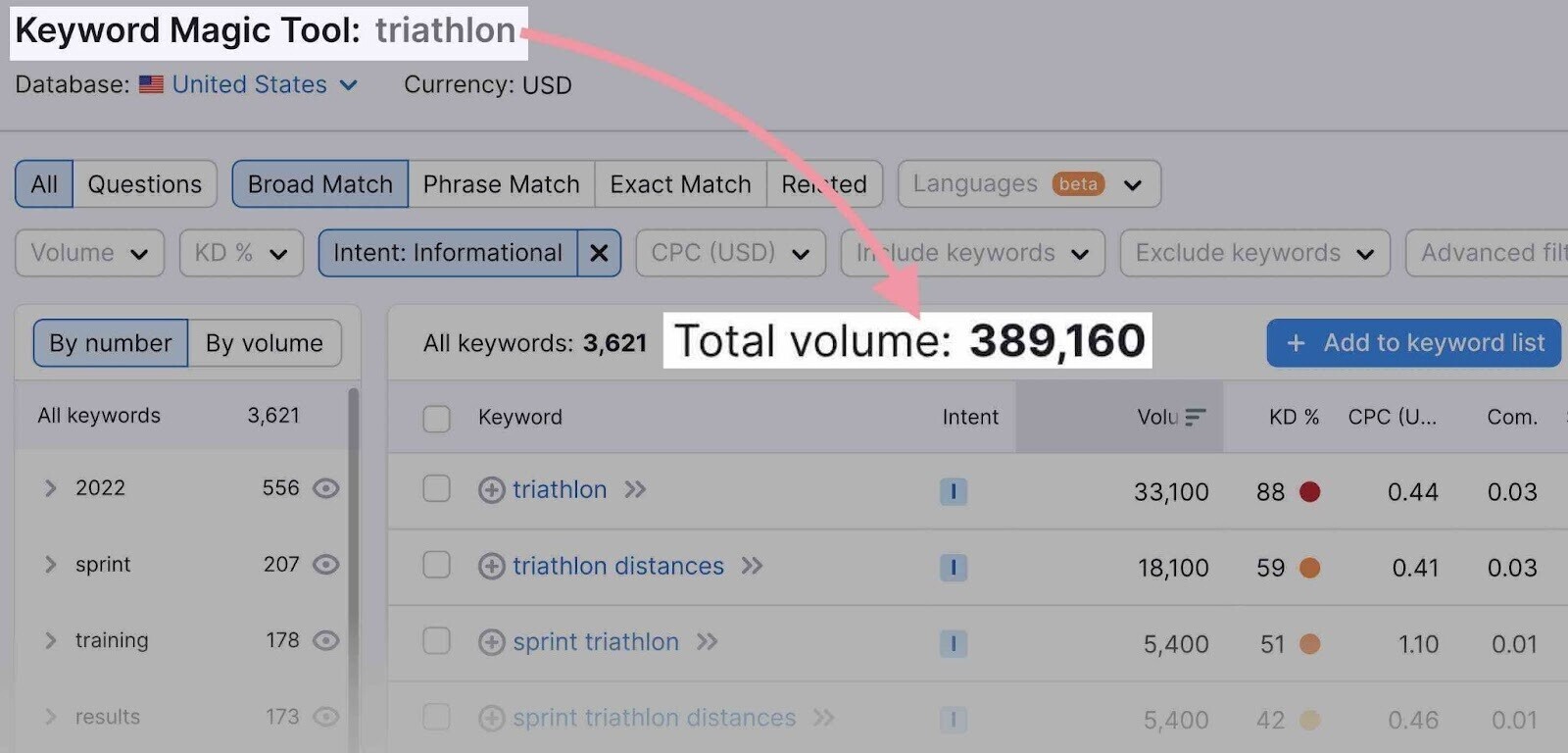Click the double-arrow icon next to sprint triathlon
Viewport: 1568px width, 753px height.
707,642
